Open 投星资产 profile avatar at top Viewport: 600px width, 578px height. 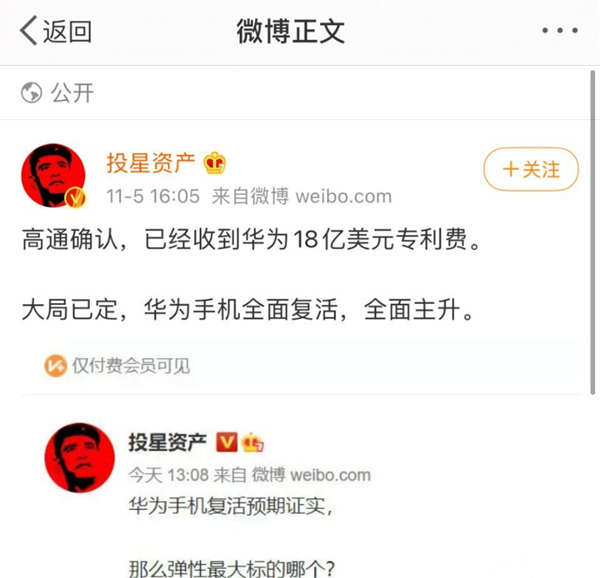(53, 176)
